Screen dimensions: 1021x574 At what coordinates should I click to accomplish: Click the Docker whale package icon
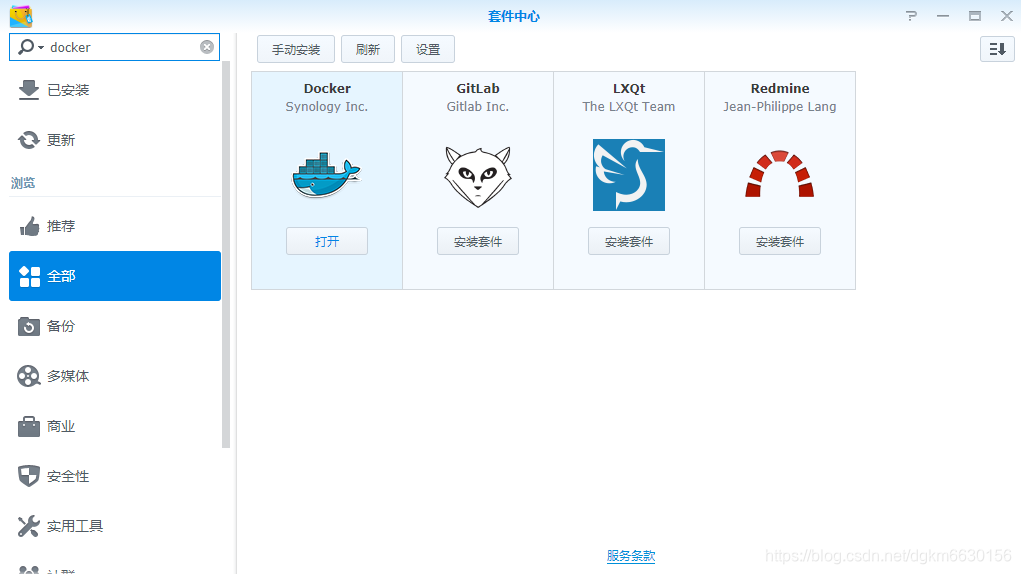click(326, 175)
